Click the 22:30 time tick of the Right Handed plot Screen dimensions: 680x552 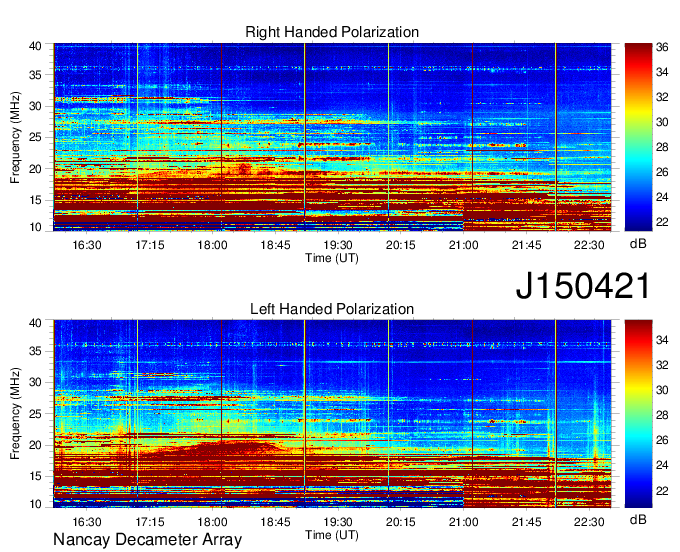tap(589, 245)
